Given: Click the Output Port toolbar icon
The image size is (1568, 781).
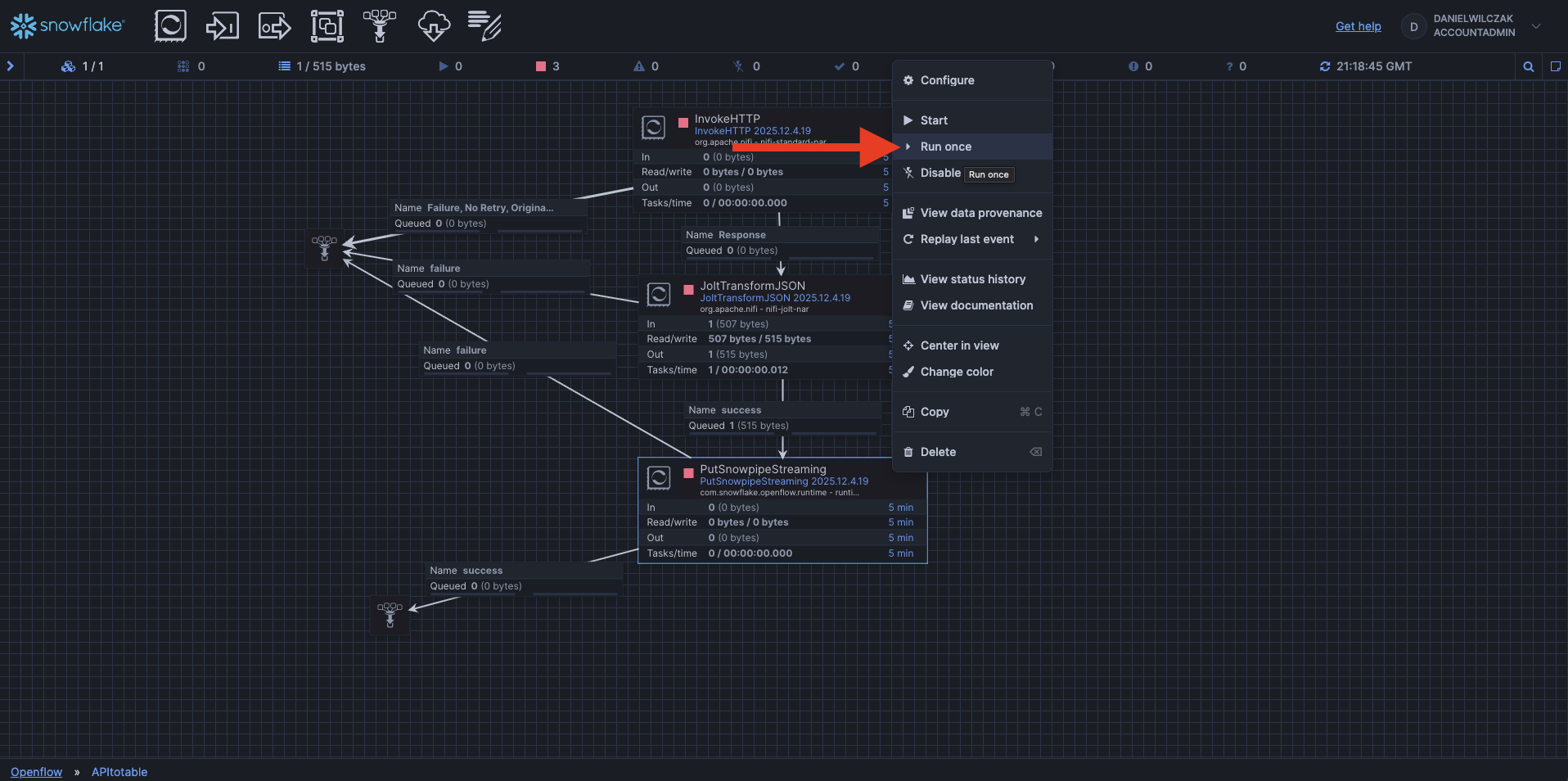Looking at the screenshot, I should pyautogui.click(x=274, y=26).
